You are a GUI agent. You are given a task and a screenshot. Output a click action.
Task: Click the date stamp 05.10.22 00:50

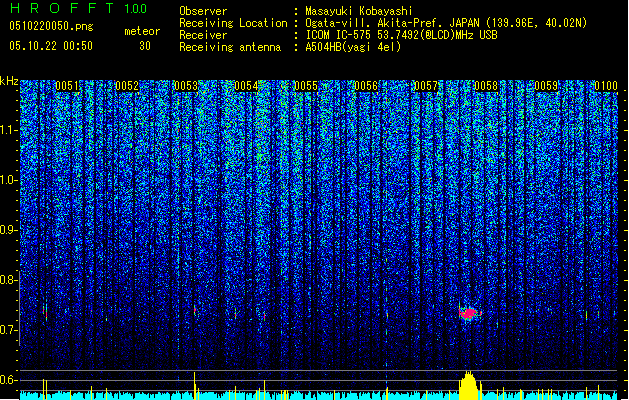(51, 46)
